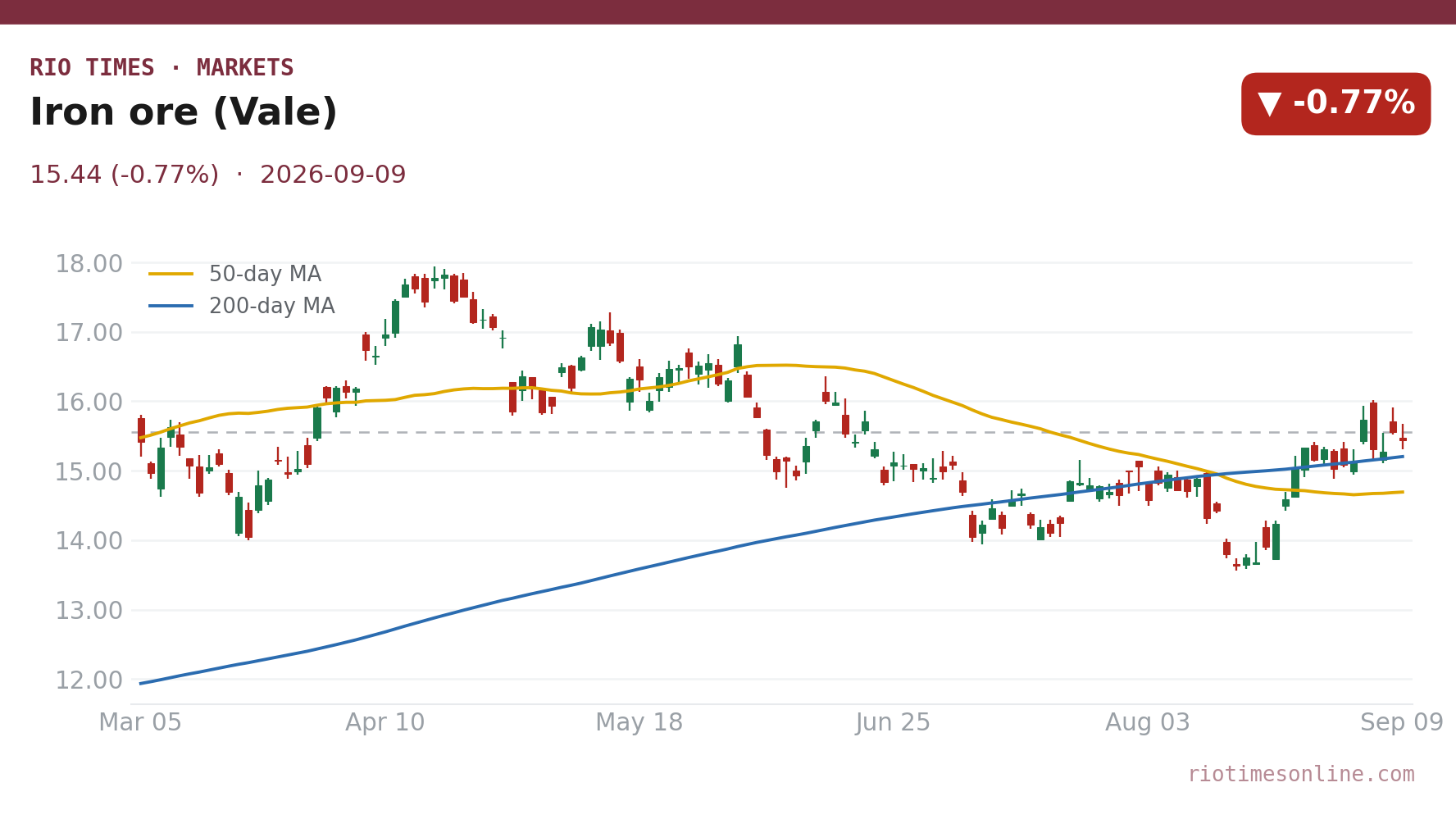1456x819 pixels.
Task: Click the Mar 05 x-axis label
Action: pos(140,723)
